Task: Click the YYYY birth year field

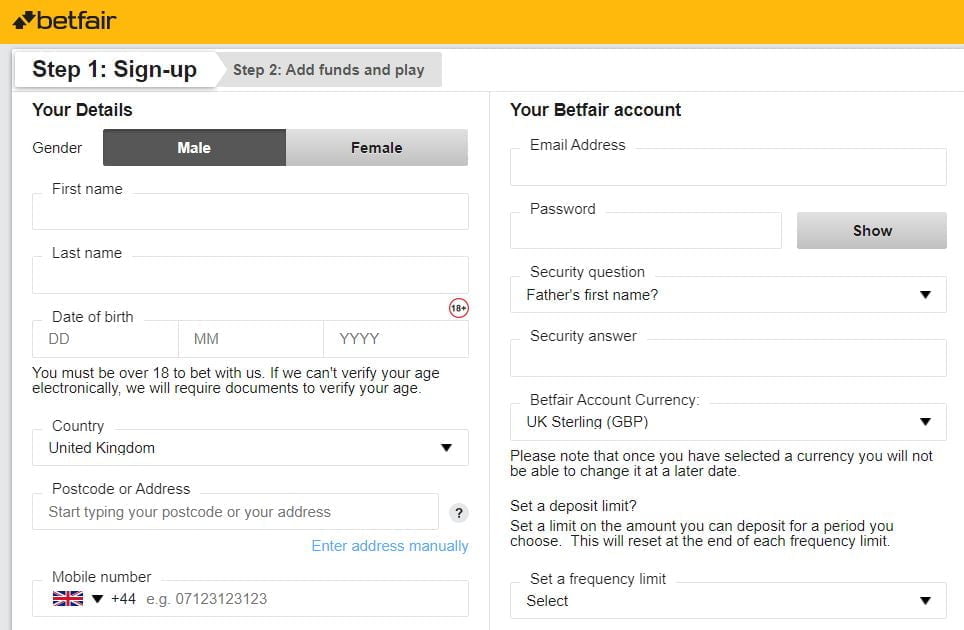Action: (395, 339)
